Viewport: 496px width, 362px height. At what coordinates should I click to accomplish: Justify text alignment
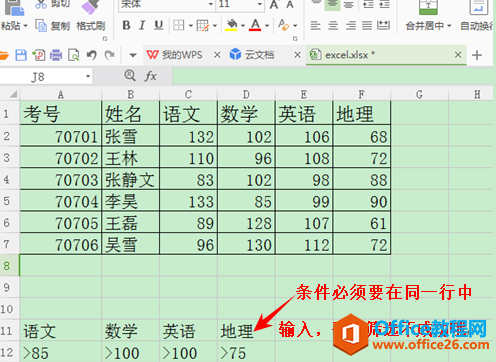tap(367, 25)
